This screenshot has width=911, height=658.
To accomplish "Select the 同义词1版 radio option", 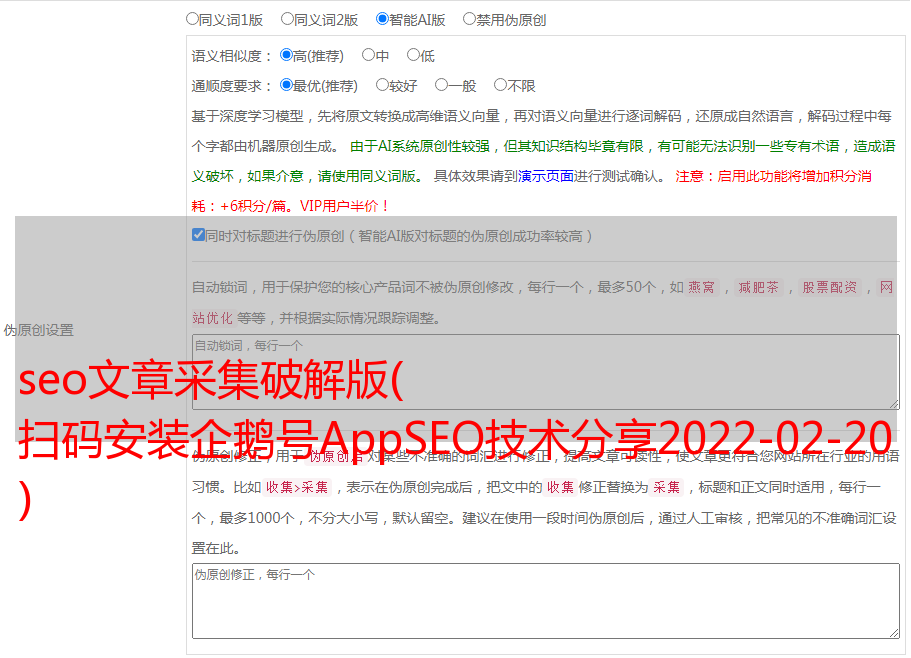I will tap(192, 19).
